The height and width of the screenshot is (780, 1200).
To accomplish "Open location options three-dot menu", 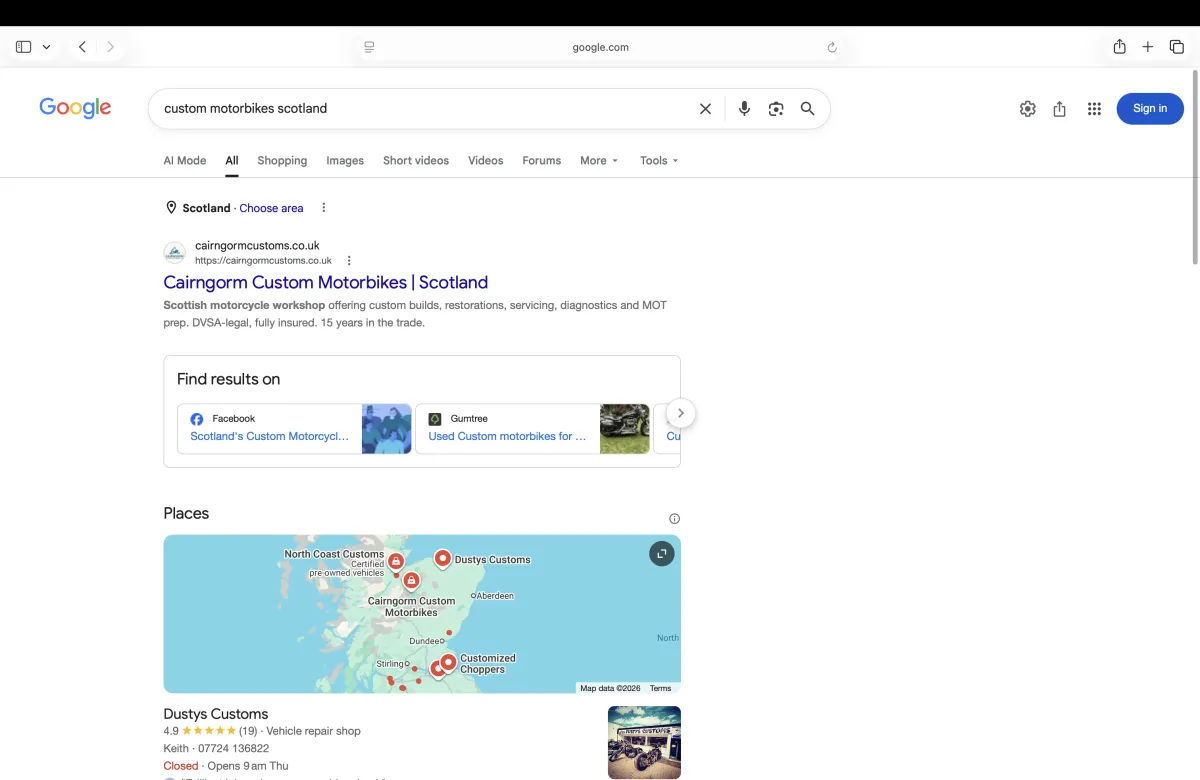I will point(323,208).
